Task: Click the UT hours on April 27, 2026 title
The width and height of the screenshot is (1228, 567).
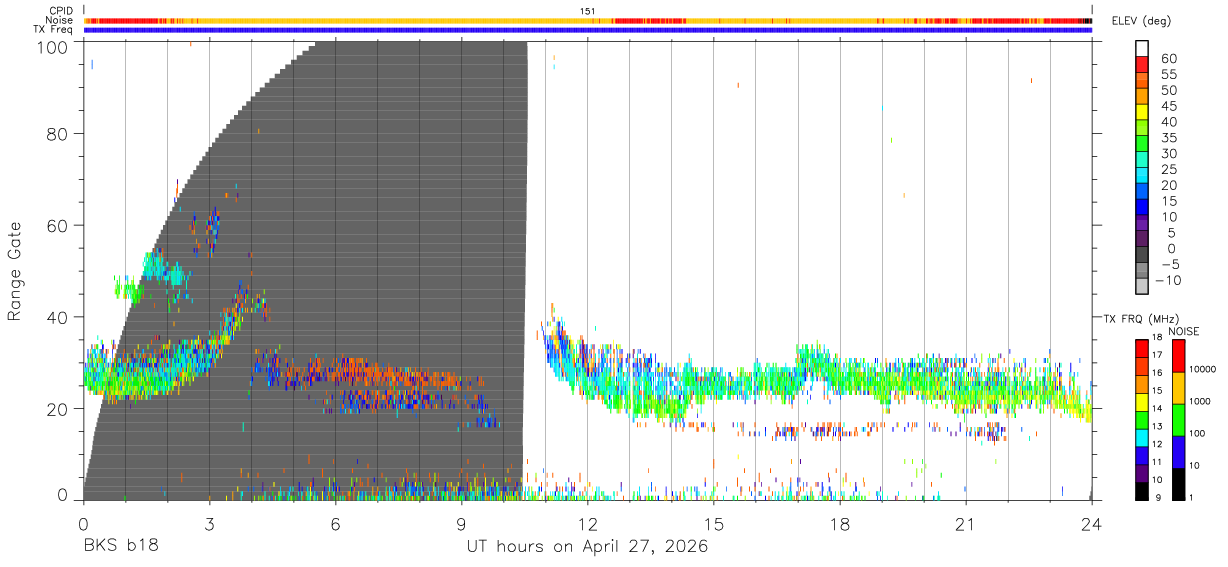Action: (587, 547)
